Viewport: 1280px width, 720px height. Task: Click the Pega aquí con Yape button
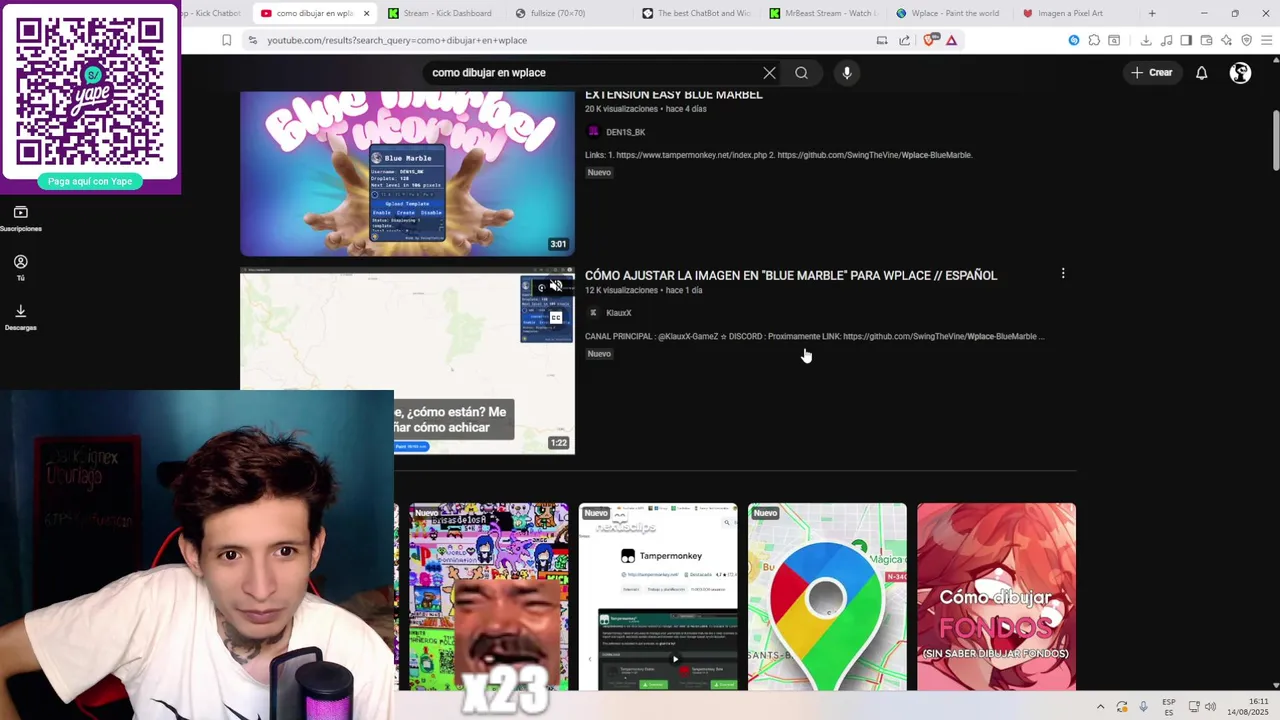pos(90,181)
